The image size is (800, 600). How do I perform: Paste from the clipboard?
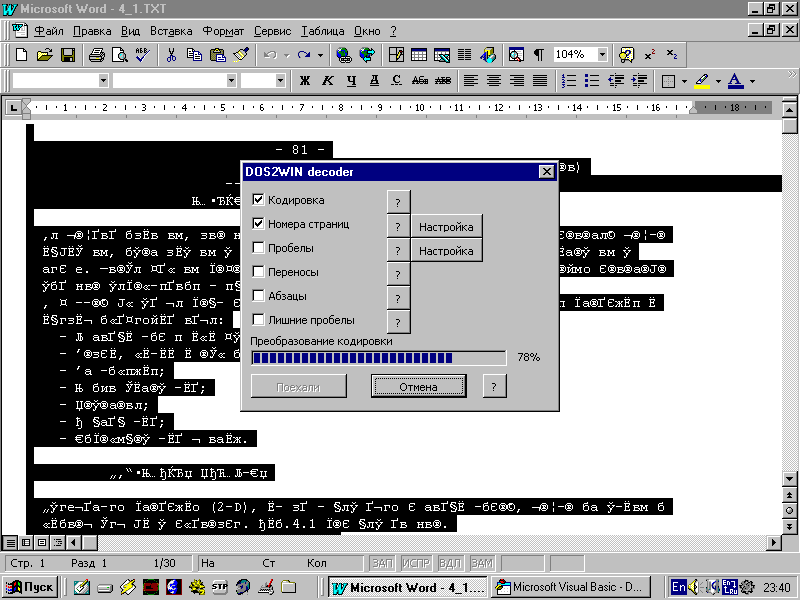point(218,55)
